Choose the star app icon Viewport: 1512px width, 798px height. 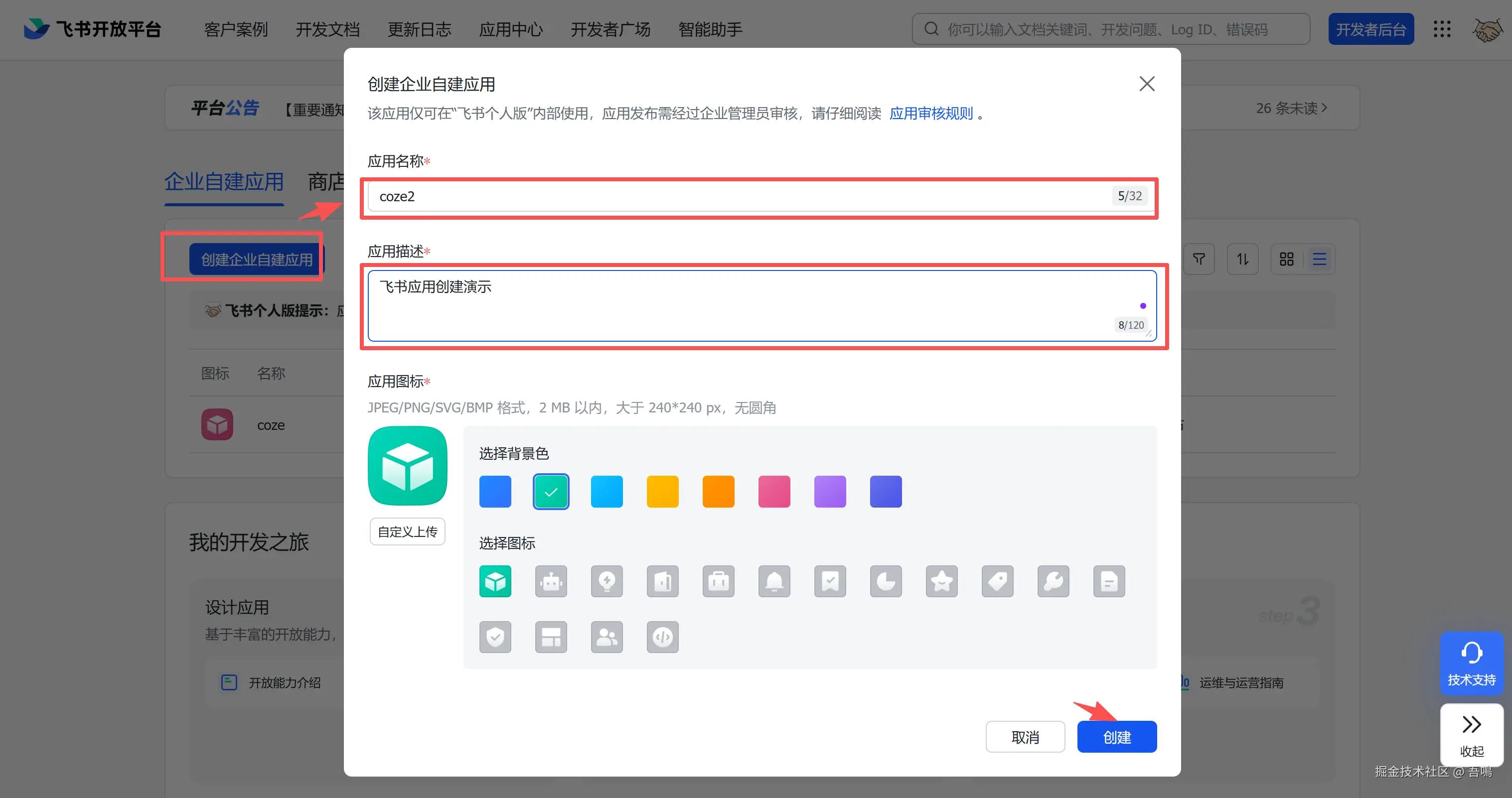coord(941,581)
